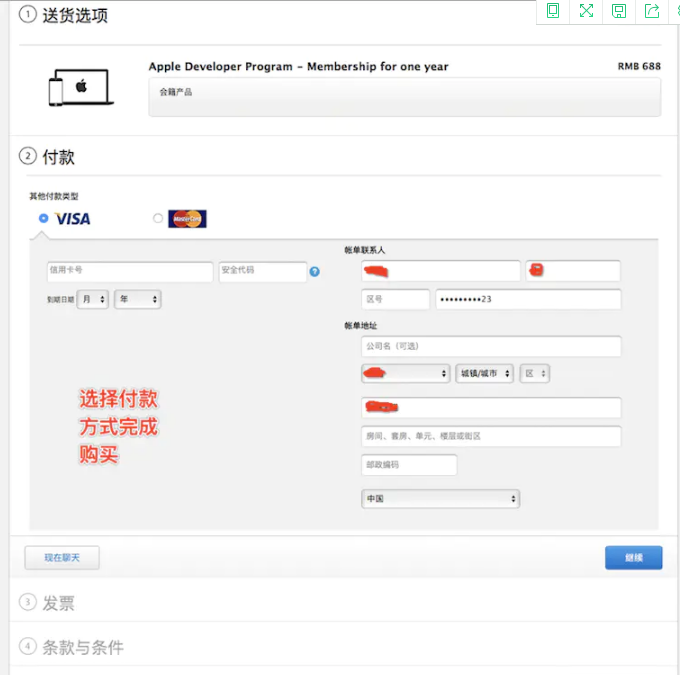680x675 pixels.
Task: Click the postal code (邮政编码) field
Action: pos(409,465)
